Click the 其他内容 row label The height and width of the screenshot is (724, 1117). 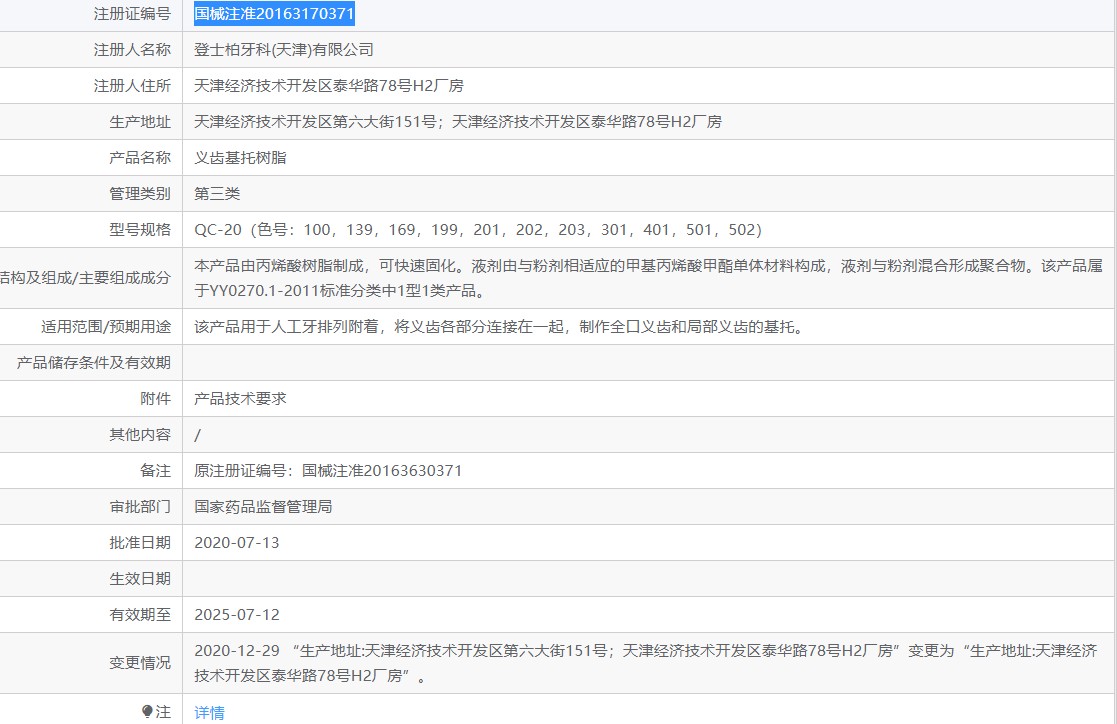click(x=140, y=435)
